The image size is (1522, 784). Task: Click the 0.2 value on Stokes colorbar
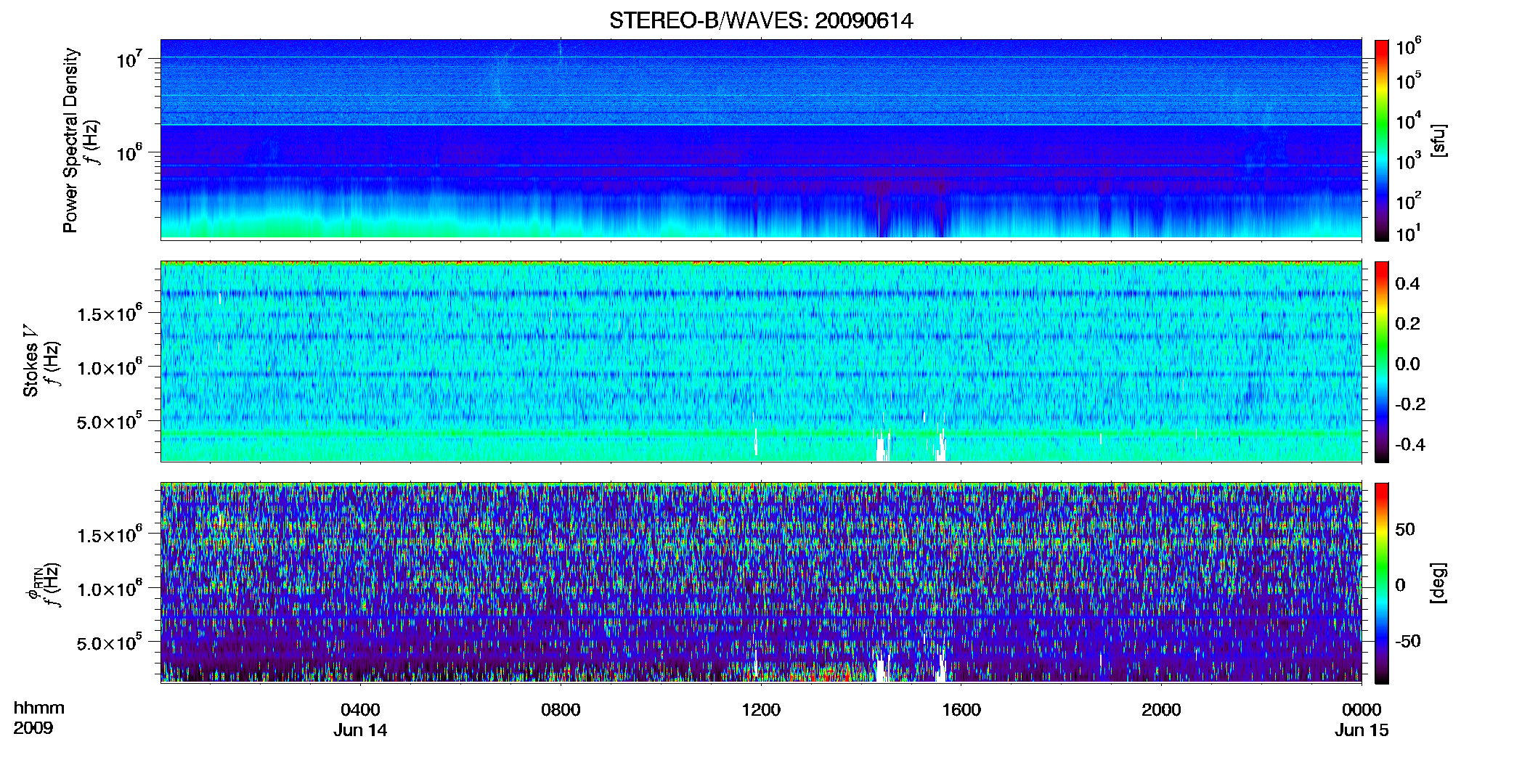(1407, 324)
